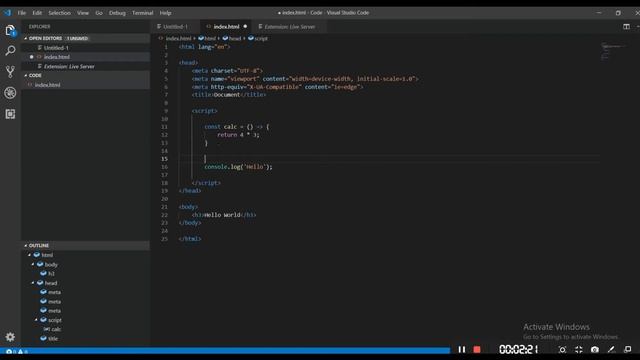The image size is (640, 360).
Task: Open index.html under CODE folder
Action: 86,85
